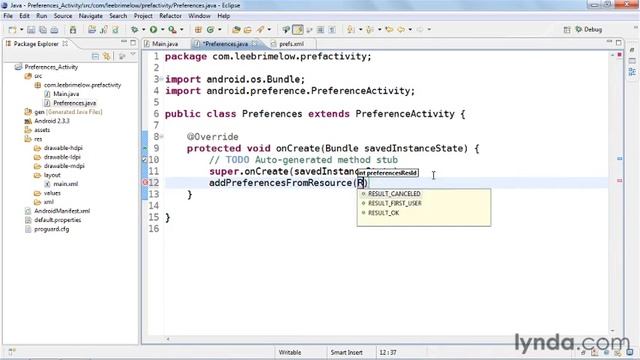Click the error marker on line 12
Screen dimensions: 640x360
coord(145,182)
